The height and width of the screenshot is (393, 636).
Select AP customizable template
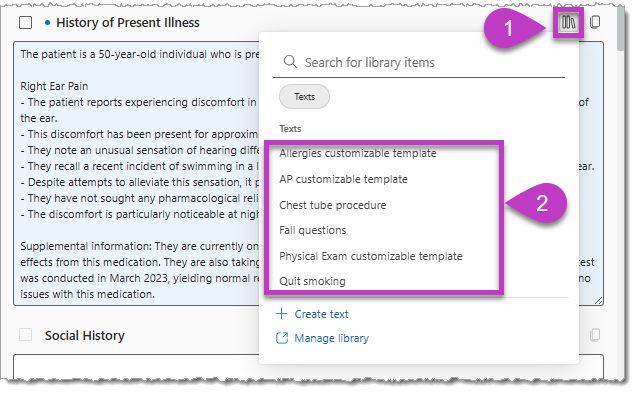[343, 179]
